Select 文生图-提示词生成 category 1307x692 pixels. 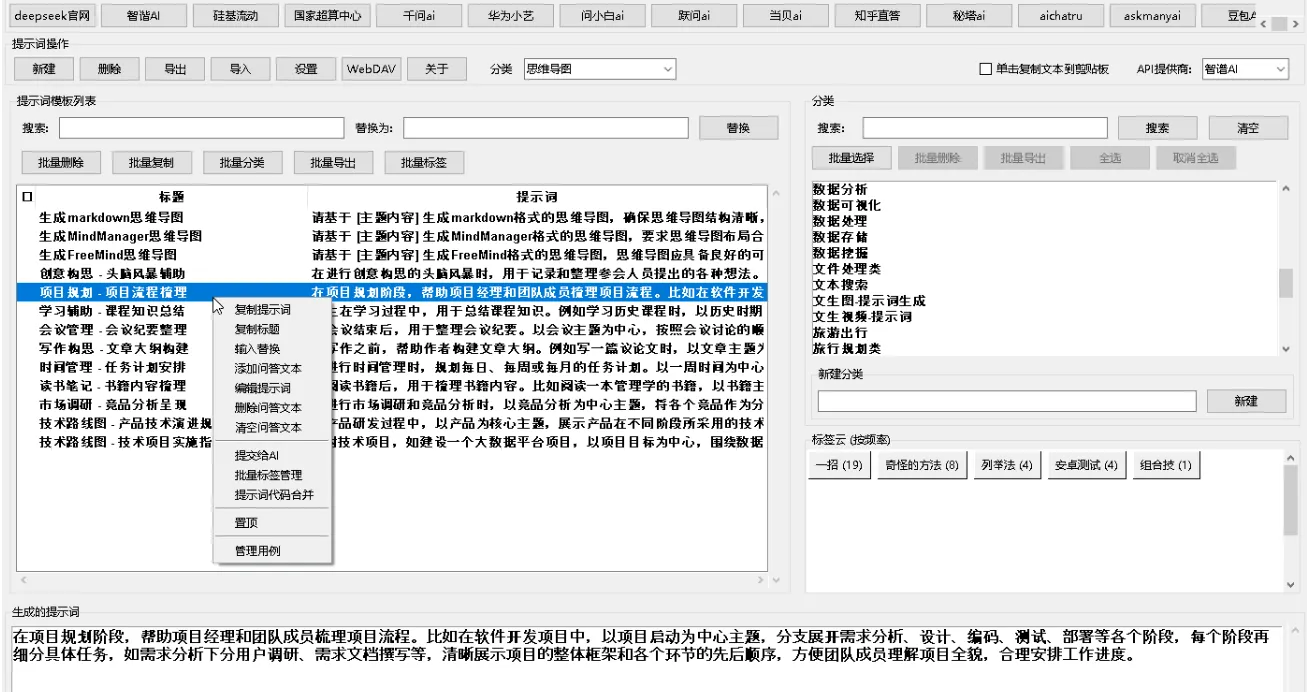(x=869, y=301)
